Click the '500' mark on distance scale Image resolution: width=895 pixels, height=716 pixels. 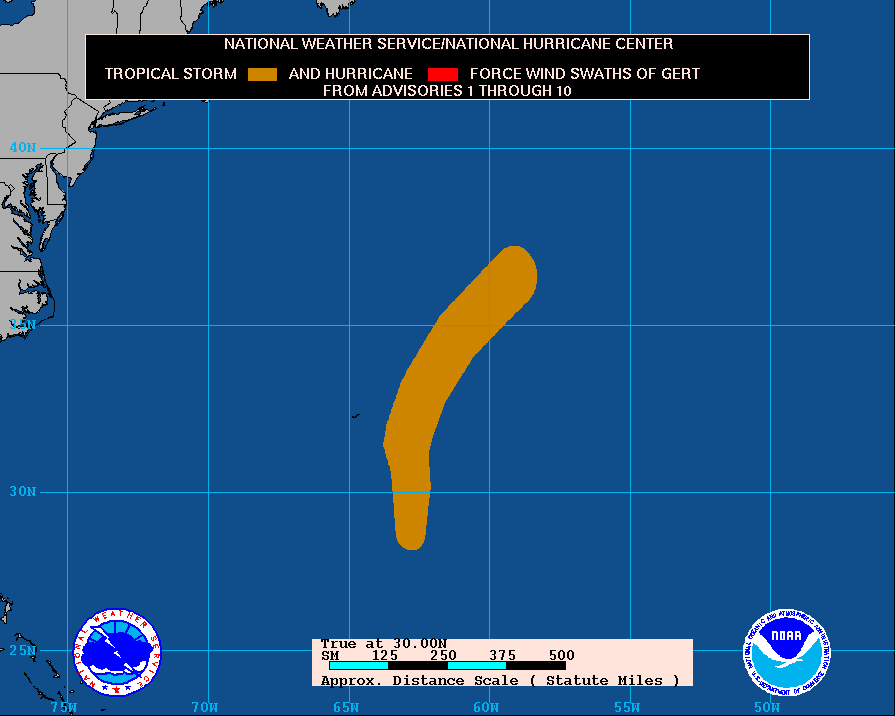(562, 655)
